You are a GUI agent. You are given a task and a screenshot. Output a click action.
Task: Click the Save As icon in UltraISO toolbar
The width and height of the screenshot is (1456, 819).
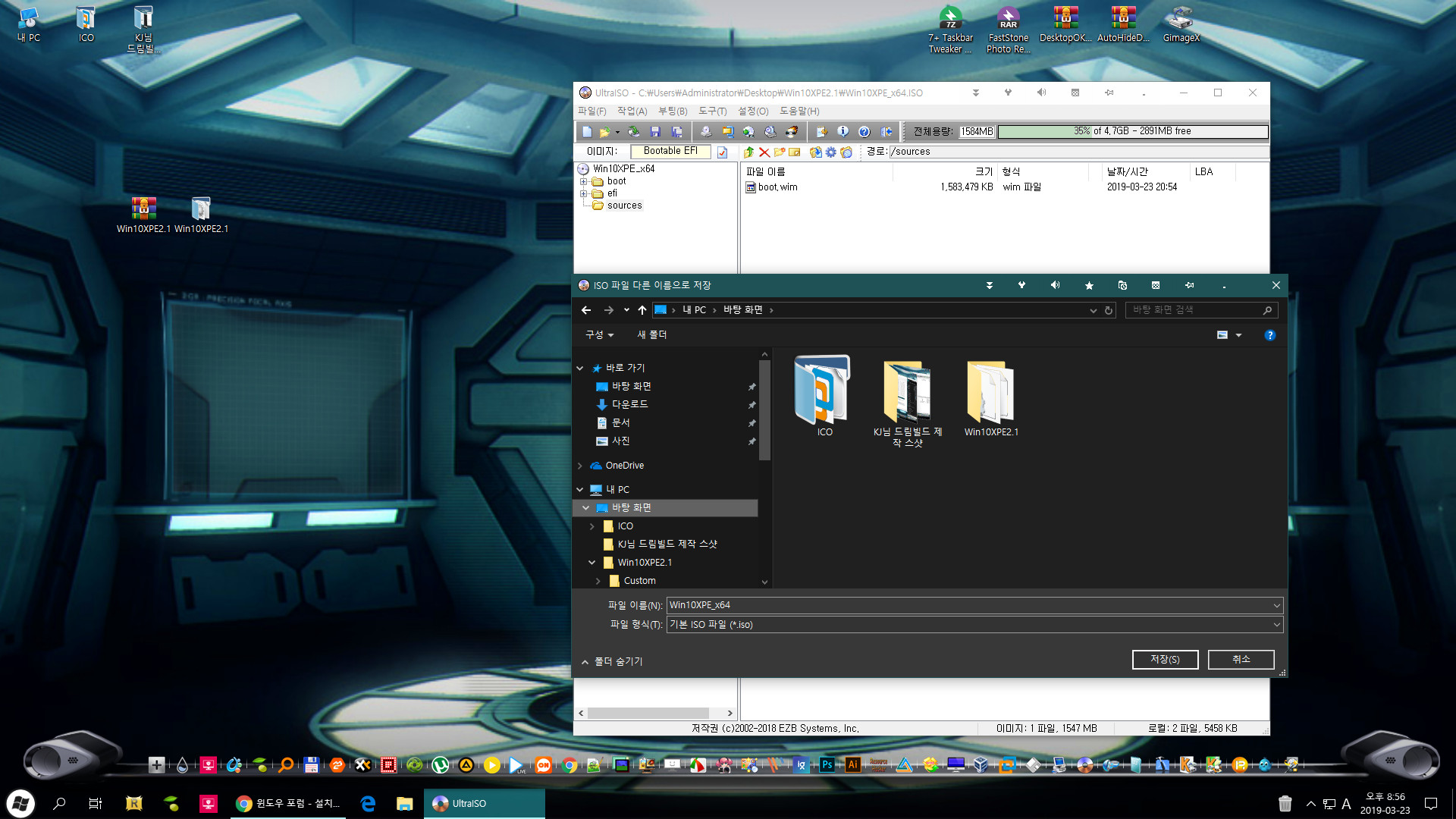[677, 132]
